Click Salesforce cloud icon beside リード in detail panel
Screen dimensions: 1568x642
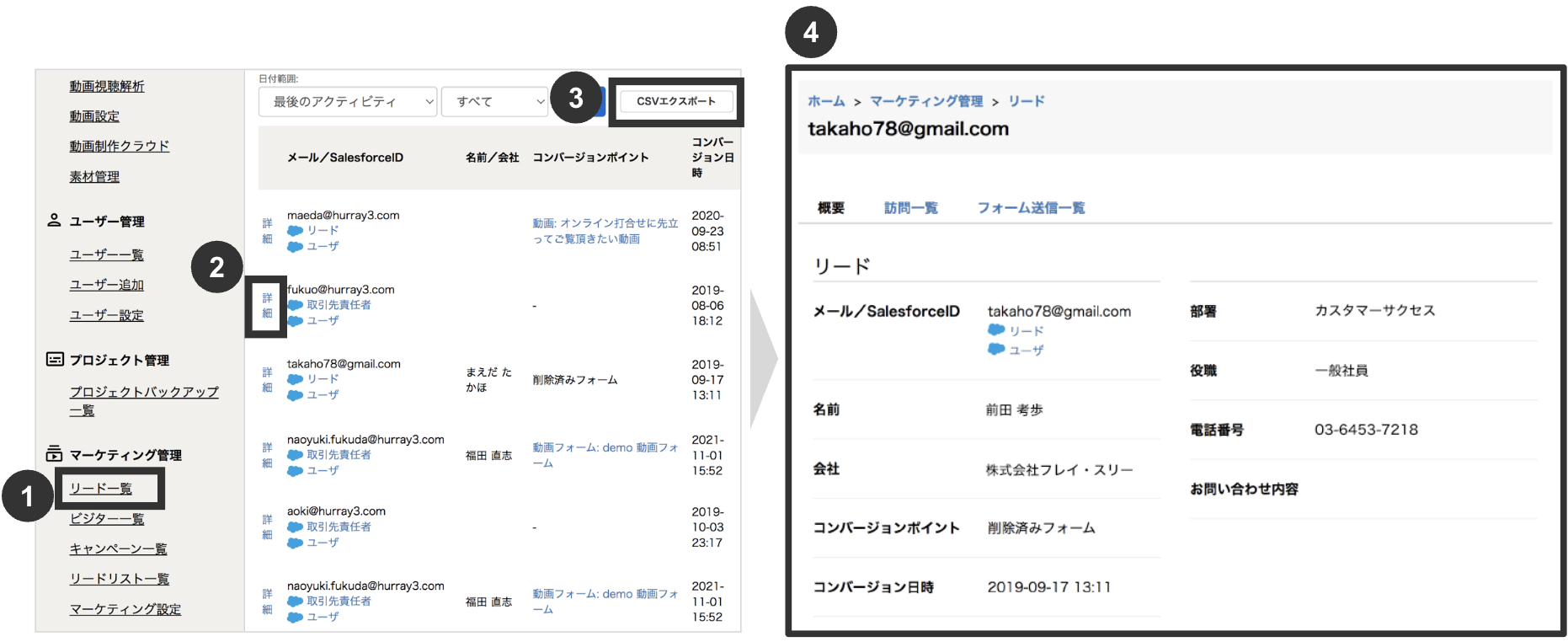point(996,330)
